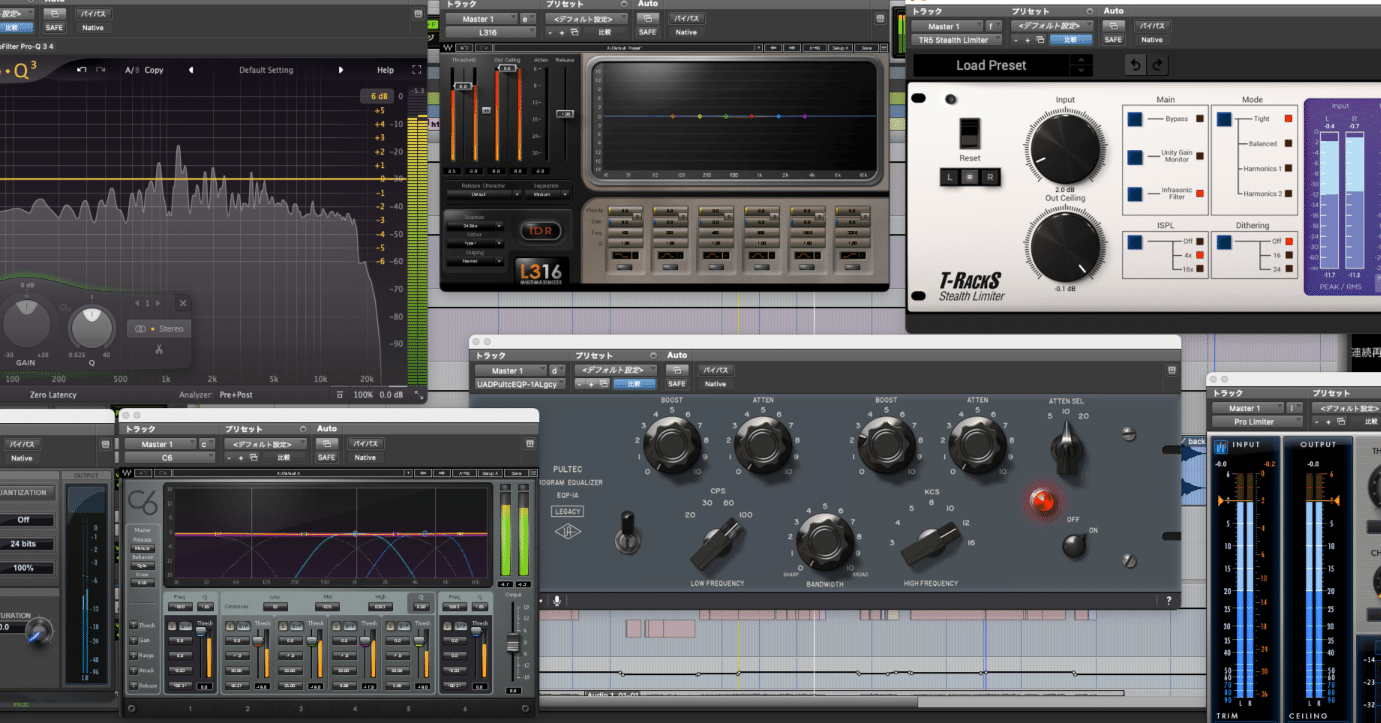Toggle the Stereo channel mode in Pro-Q 3
Screen dimensions: 1381x723
coord(158,328)
